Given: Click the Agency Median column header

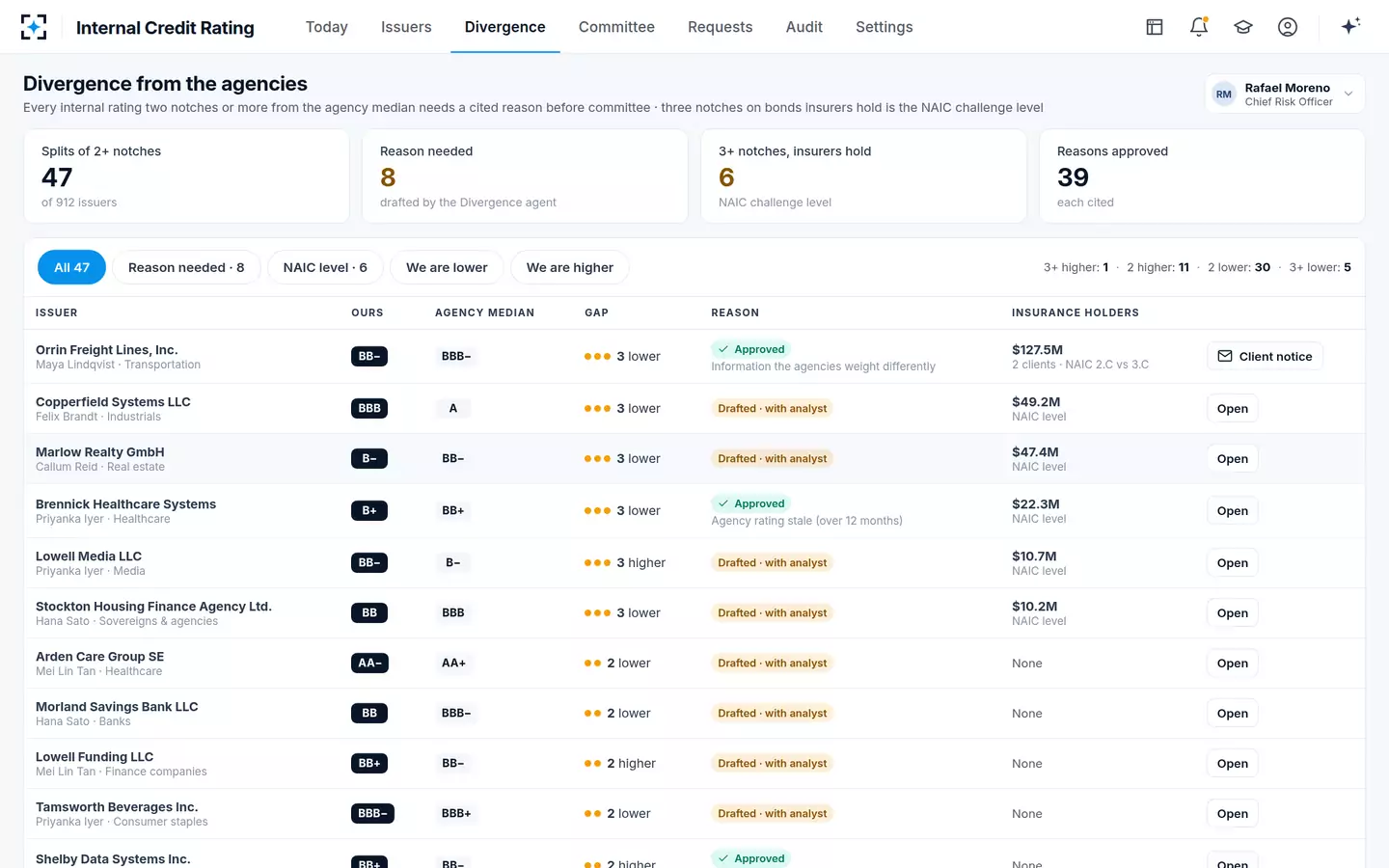Looking at the screenshot, I should [x=484, y=312].
